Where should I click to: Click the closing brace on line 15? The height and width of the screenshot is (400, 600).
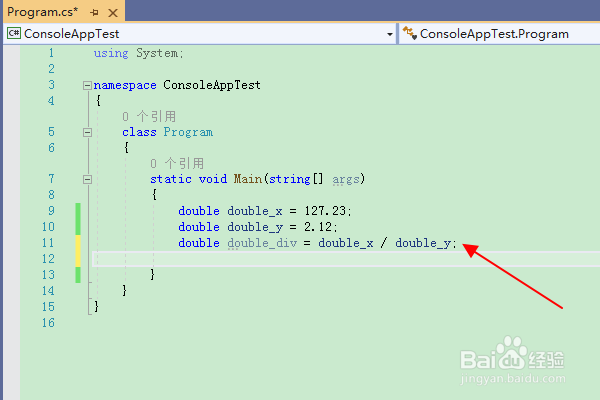tap(96, 306)
